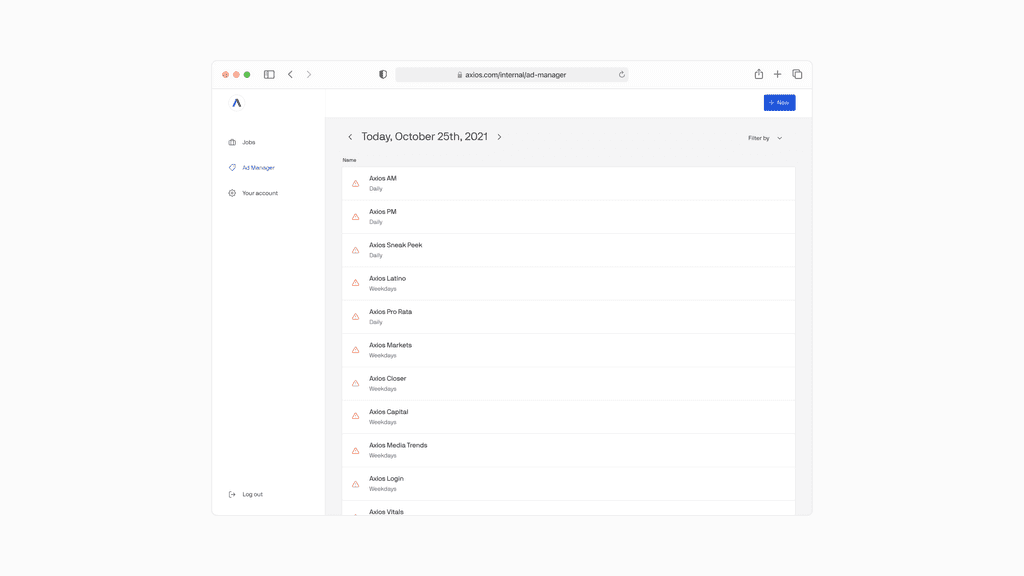Open the Axios Latino row

pos(568,283)
